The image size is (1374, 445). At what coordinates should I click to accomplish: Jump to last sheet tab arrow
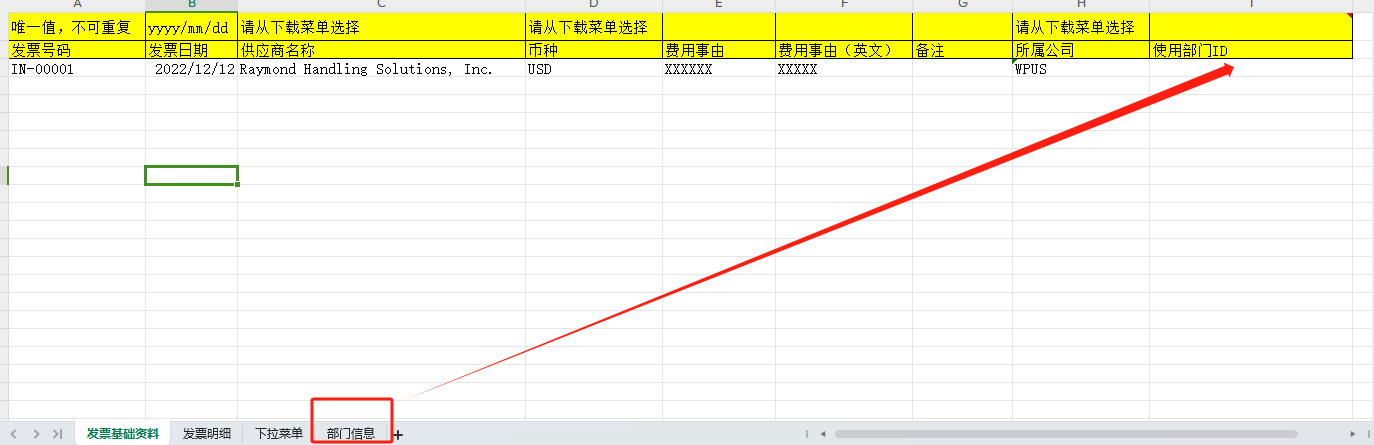(57, 434)
